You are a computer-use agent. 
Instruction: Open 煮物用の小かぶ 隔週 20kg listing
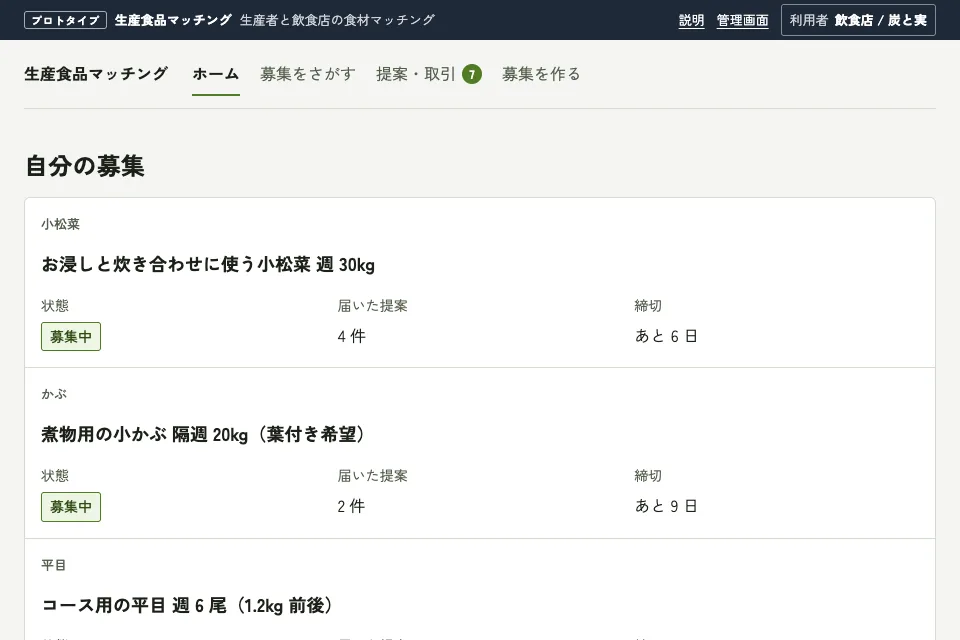point(206,434)
